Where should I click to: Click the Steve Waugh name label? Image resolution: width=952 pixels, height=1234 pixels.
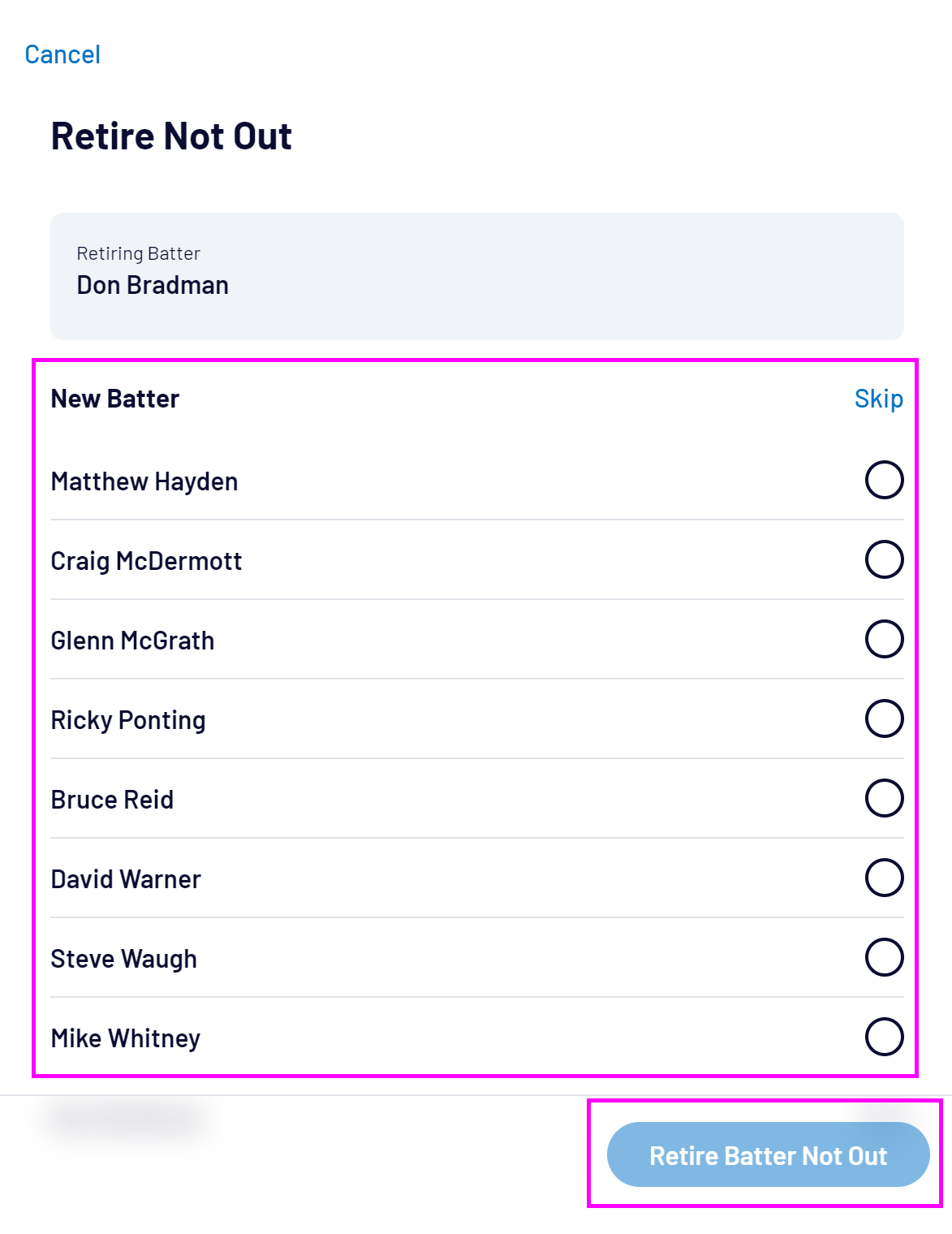tap(123, 959)
